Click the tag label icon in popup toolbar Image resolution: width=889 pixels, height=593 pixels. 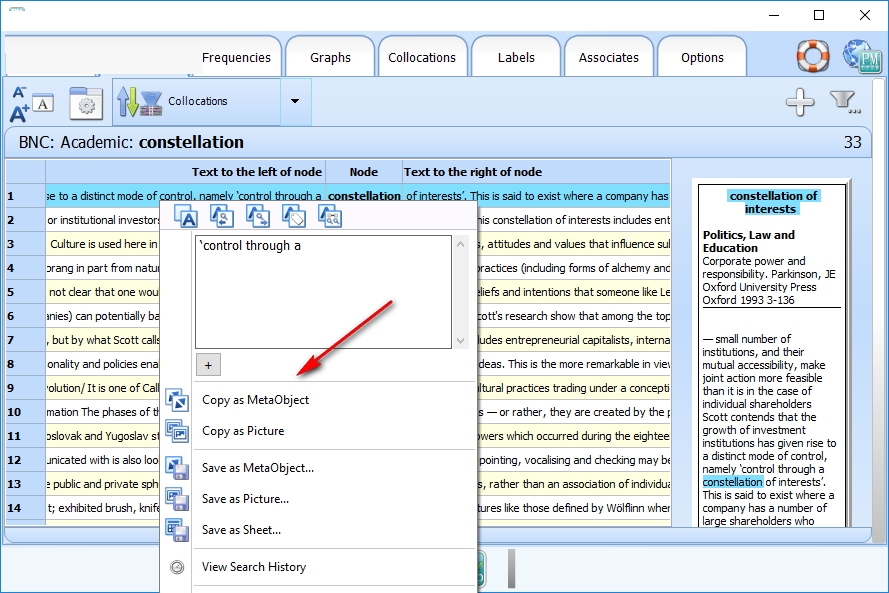click(x=294, y=215)
